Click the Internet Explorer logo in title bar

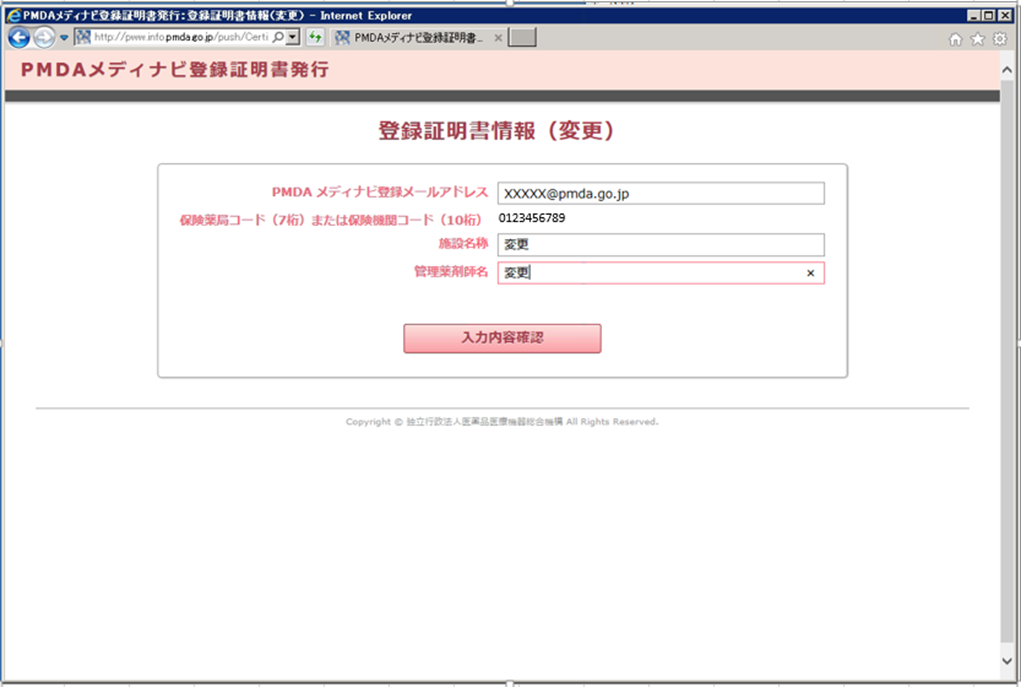[14, 16]
